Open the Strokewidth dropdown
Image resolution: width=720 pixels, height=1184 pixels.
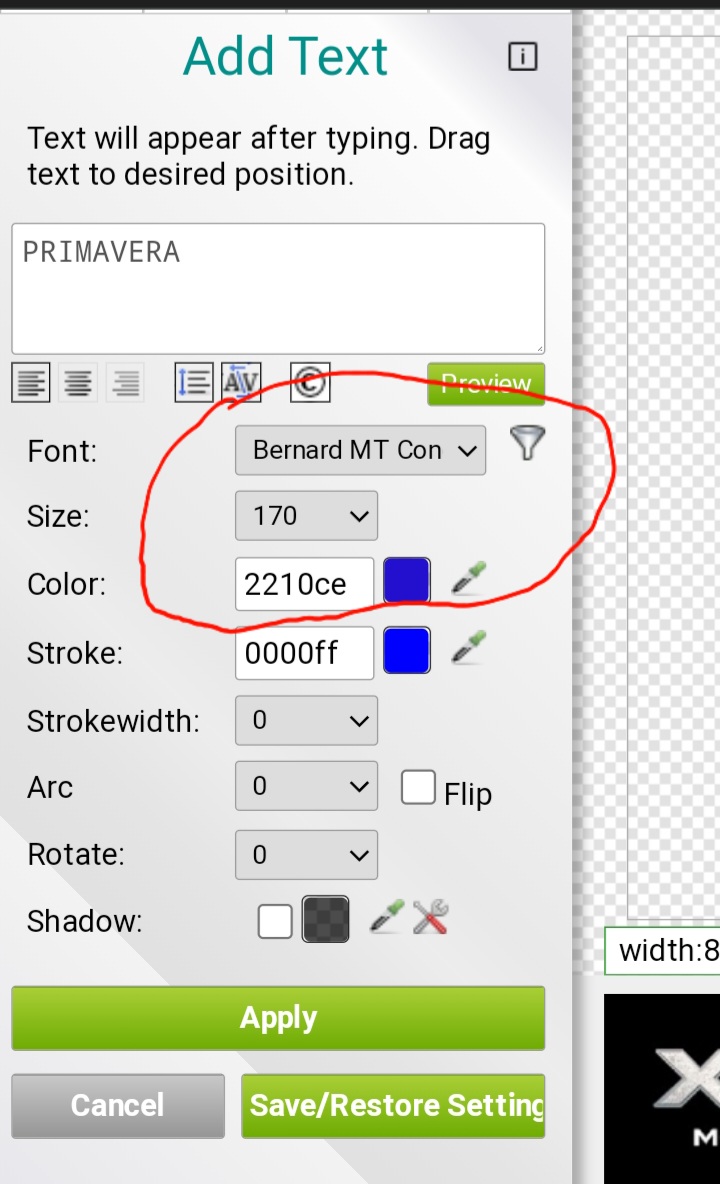tap(306, 720)
